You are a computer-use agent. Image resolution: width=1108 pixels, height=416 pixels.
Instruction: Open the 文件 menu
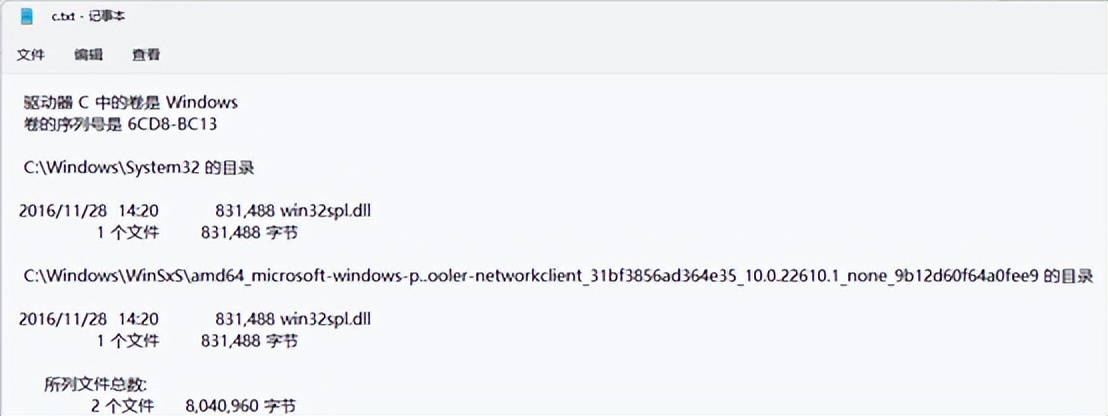pyautogui.click(x=30, y=55)
